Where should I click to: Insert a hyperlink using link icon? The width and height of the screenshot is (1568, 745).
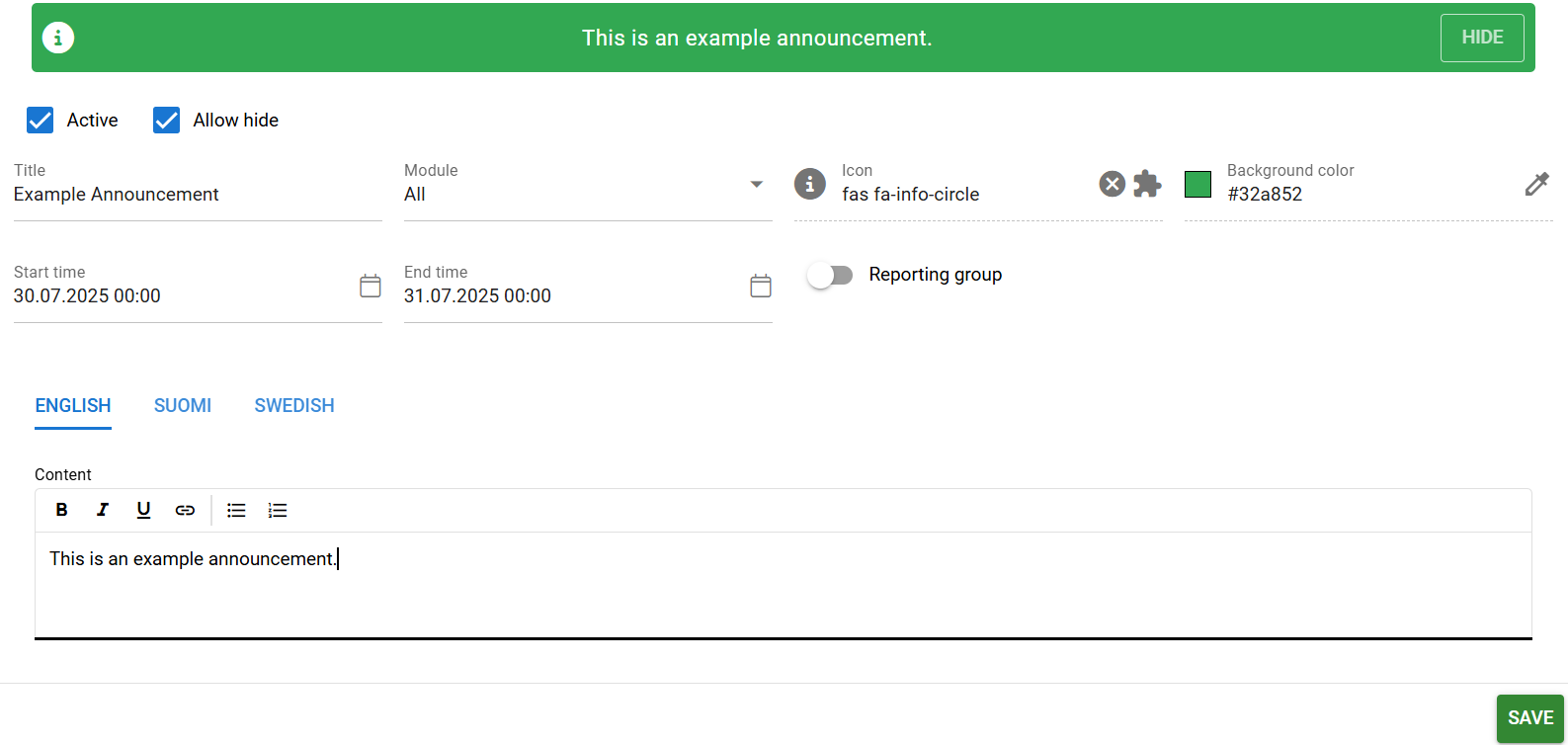pos(185,510)
